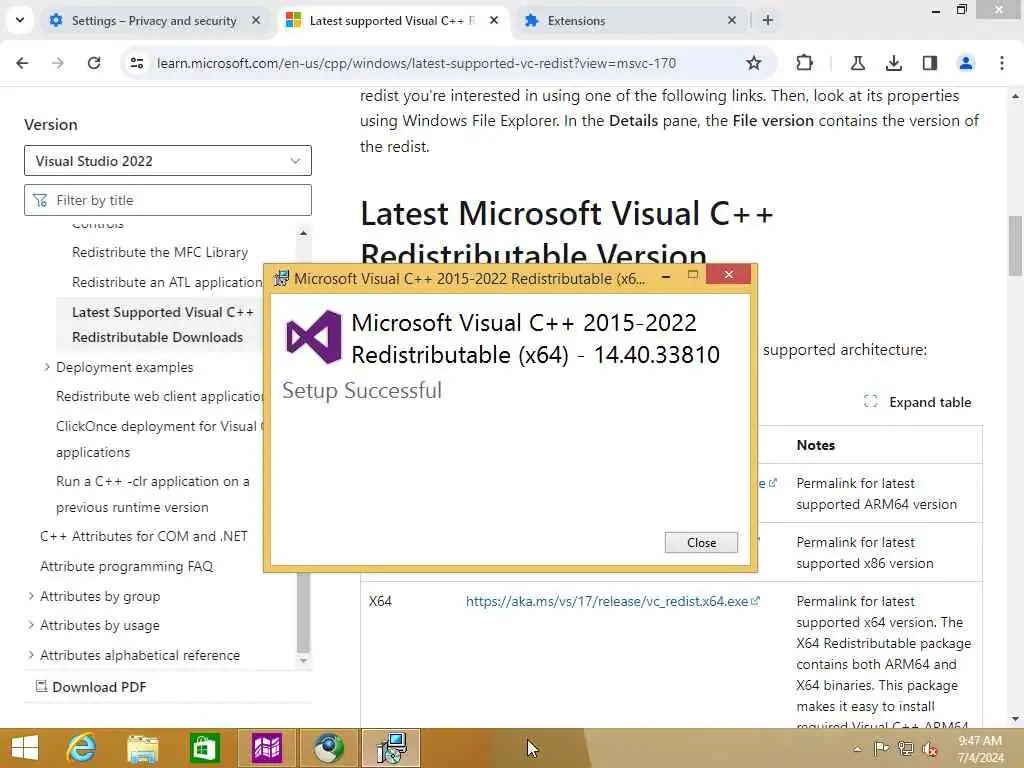Open ClickOnce deployment for Visual C++ item

tap(160, 439)
